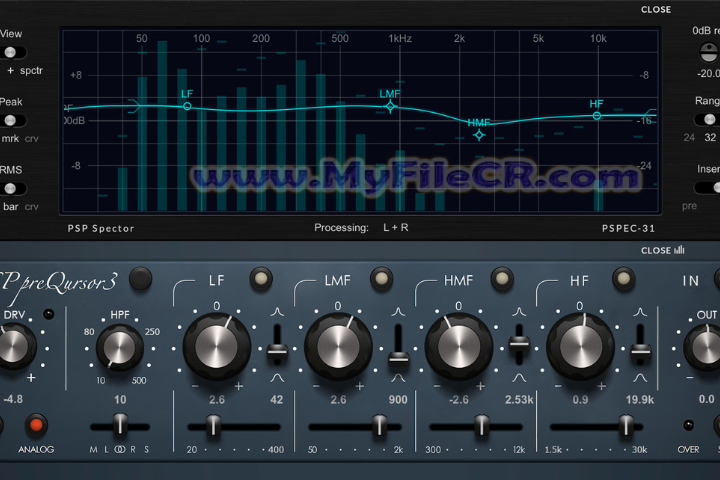
Task: Click the DRV indicator LED
Action: 48,314
